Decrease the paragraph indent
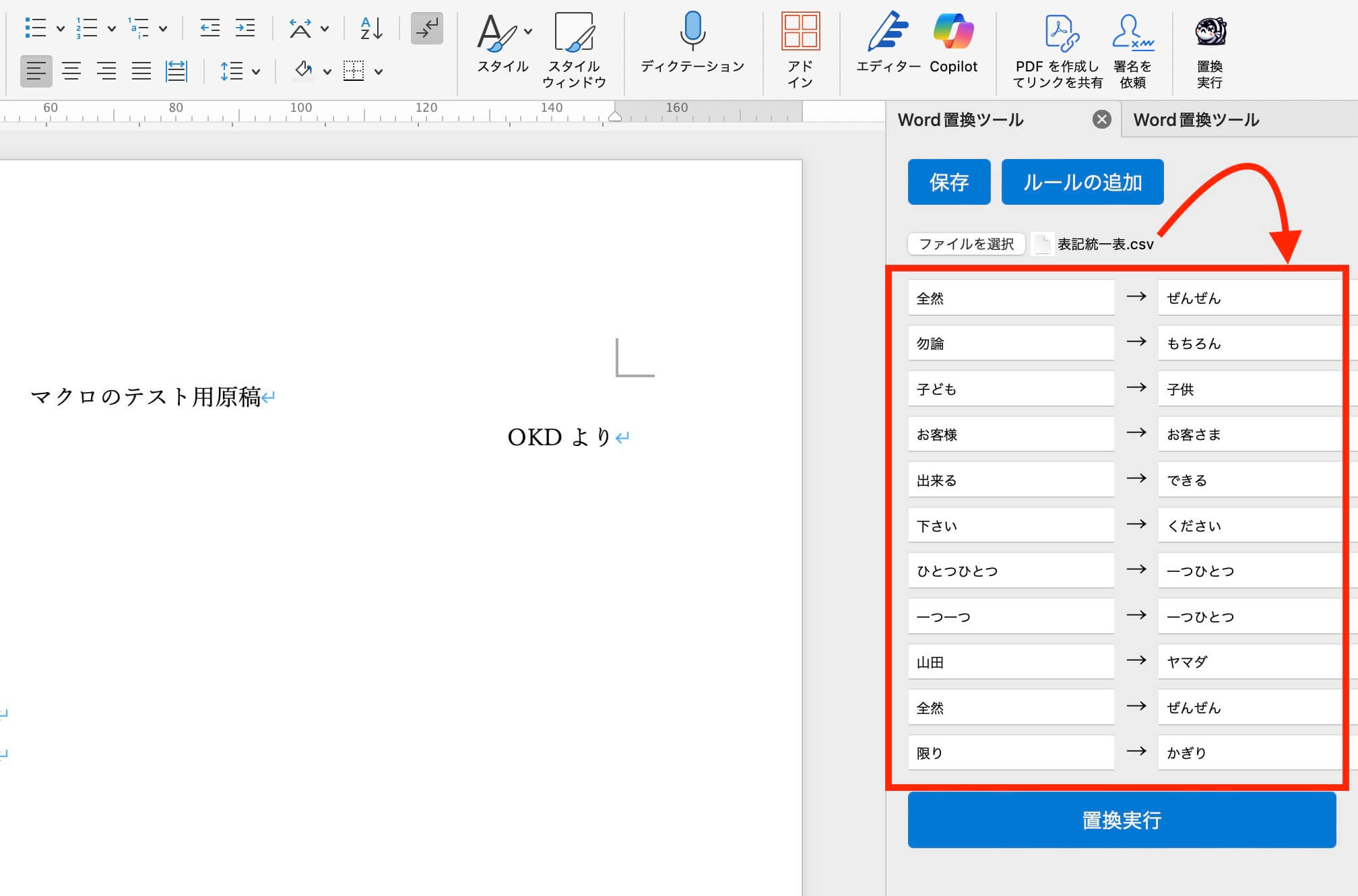 pos(210,28)
